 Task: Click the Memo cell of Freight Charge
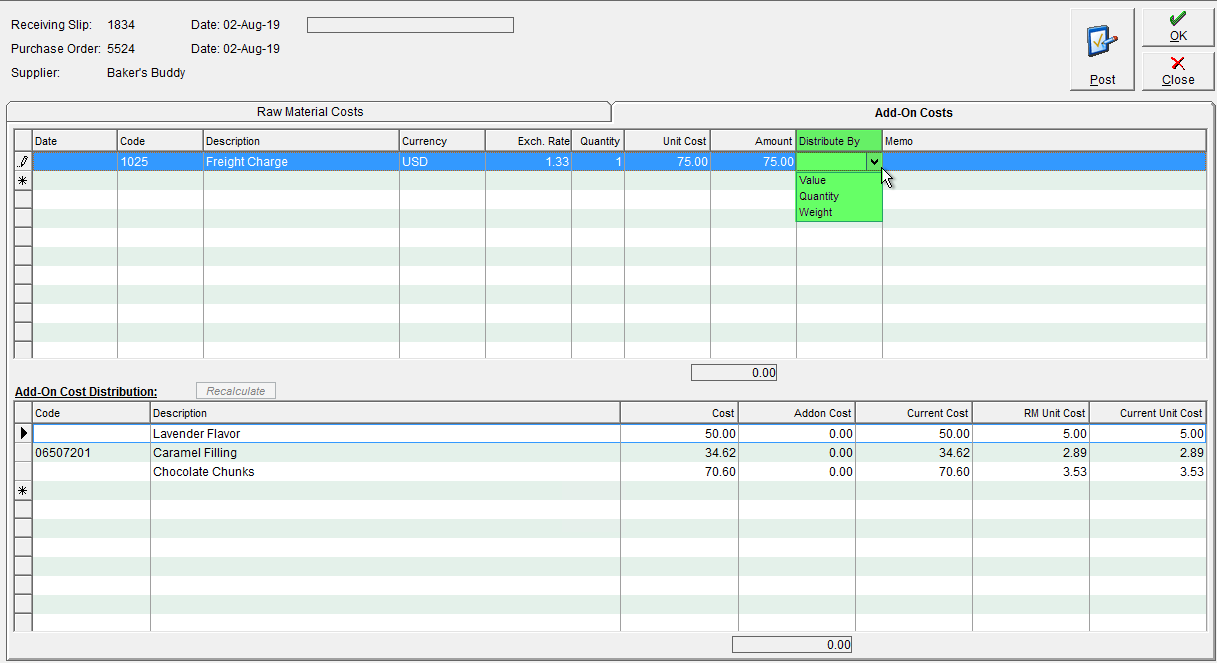pyautogui.click(x=1044, y=161)
